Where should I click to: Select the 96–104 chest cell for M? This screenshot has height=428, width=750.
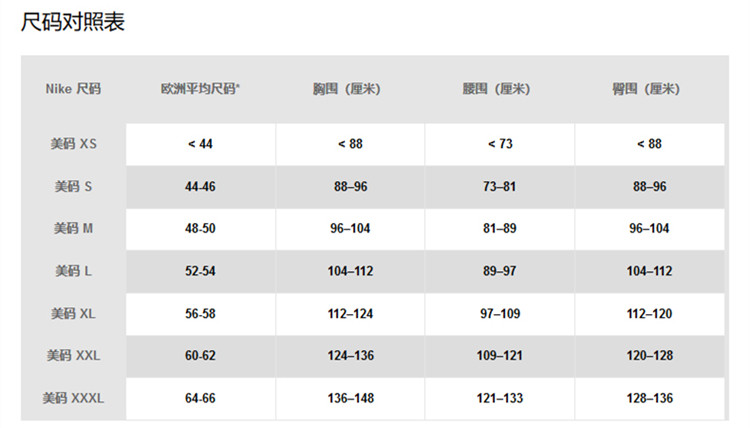(350, 229)
